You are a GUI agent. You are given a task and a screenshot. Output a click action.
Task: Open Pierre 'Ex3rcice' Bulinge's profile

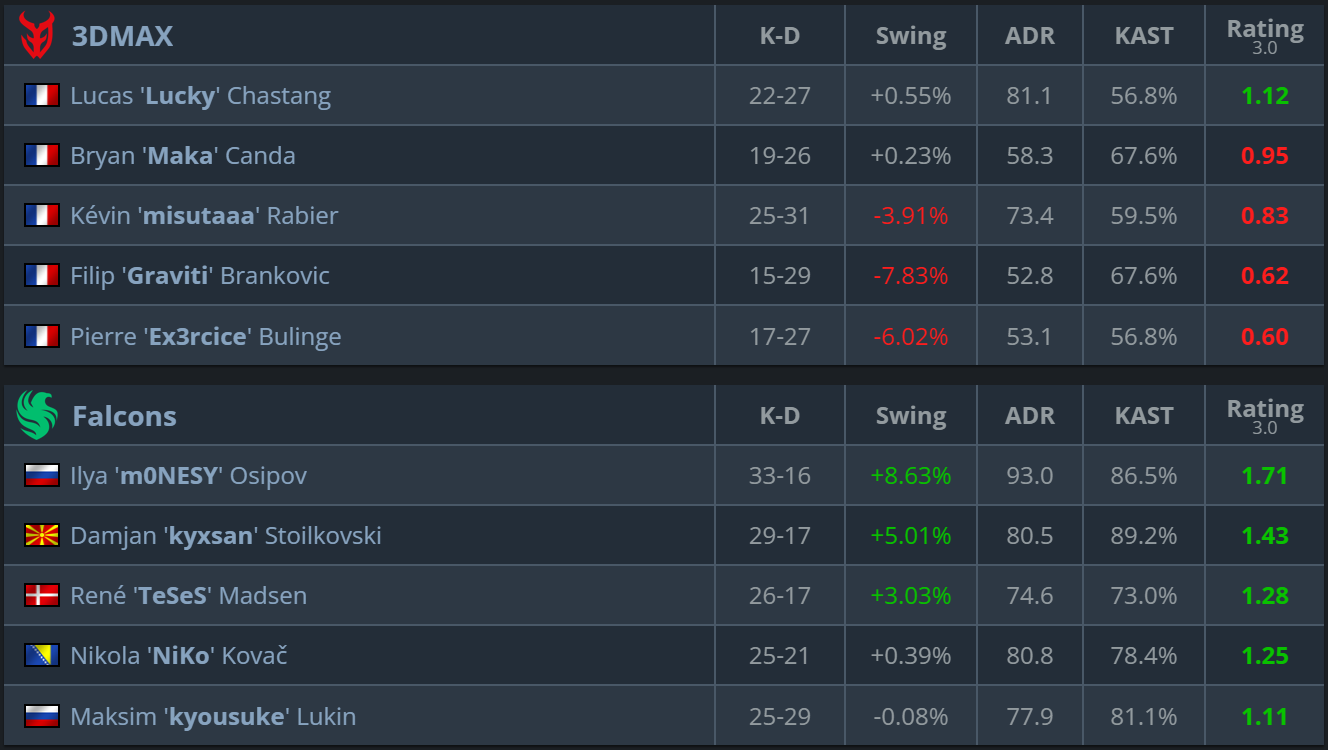[x=205, y=336]
